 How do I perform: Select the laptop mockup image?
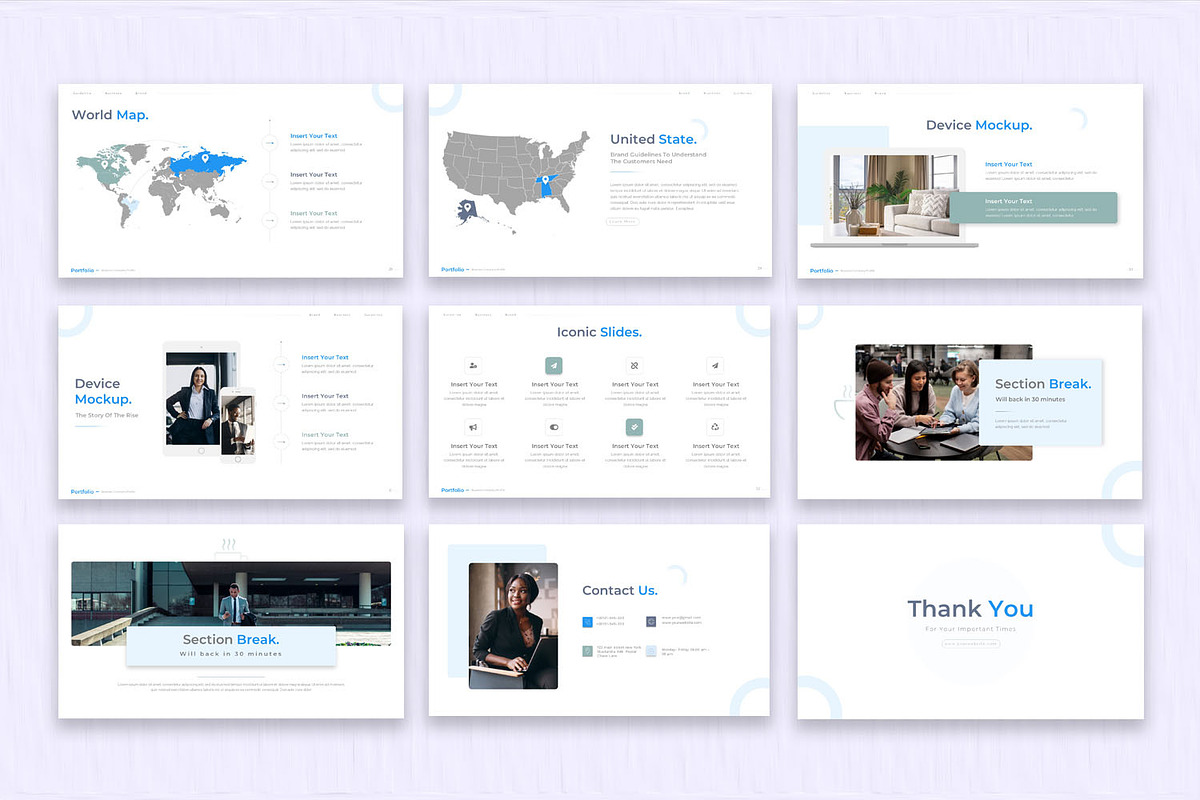894,198
